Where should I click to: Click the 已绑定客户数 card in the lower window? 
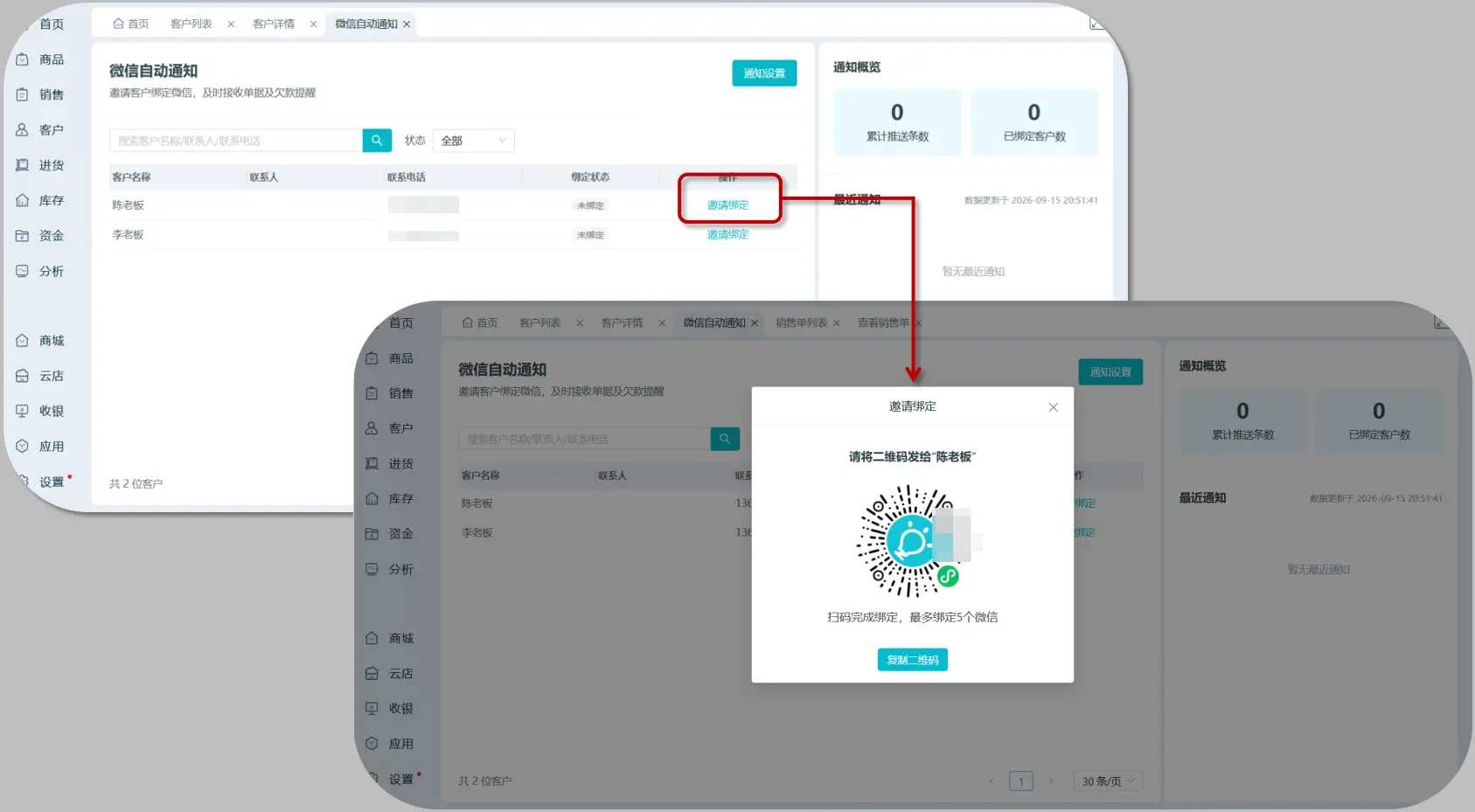point(1380,421)
